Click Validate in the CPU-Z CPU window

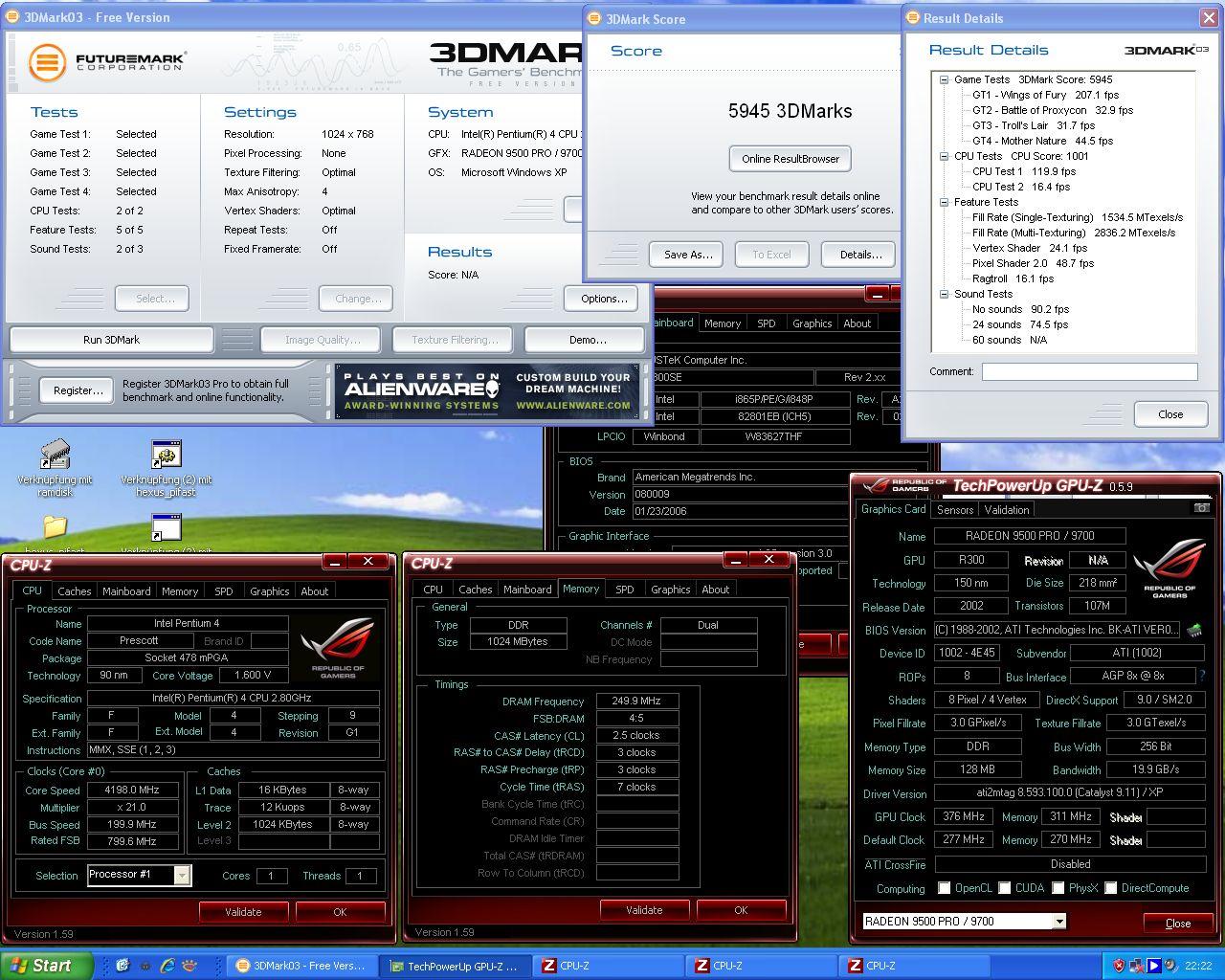[x=243, y=912]
